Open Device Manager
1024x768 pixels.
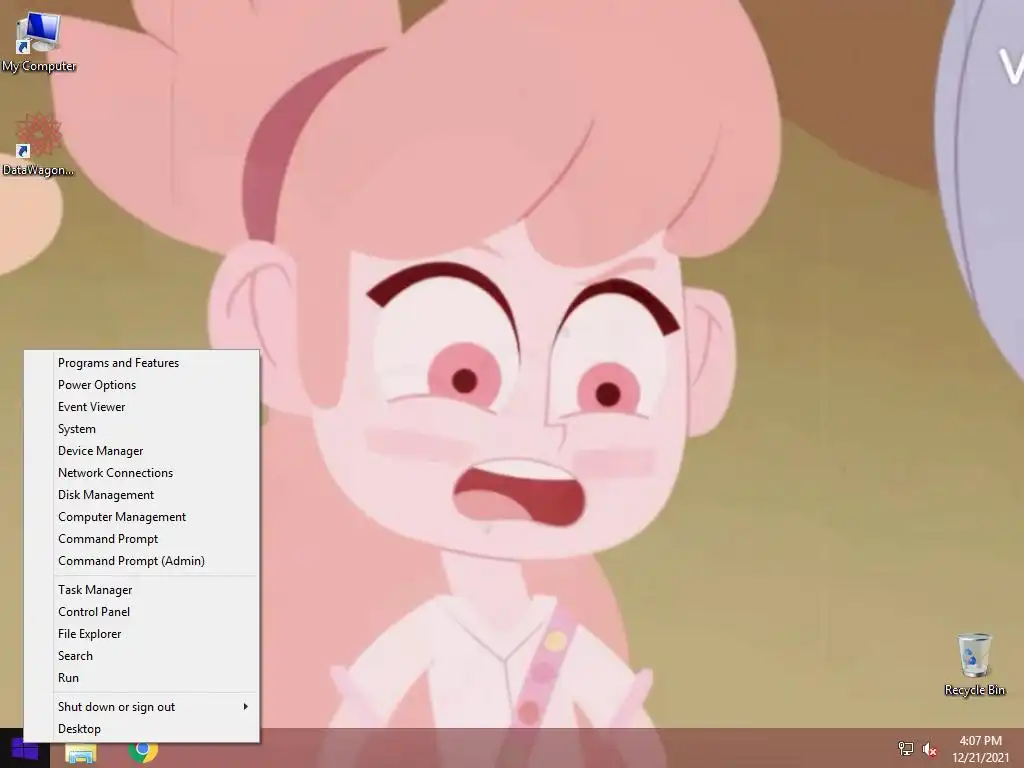click(x=142, y=451)
